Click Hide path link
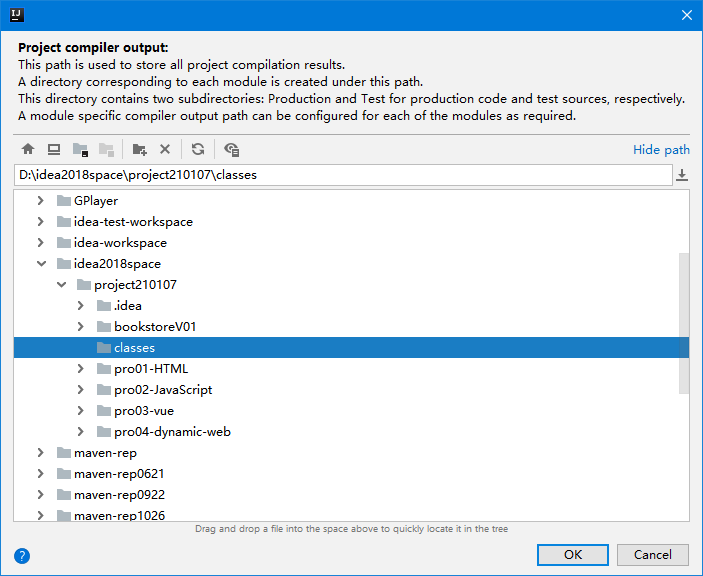Image resolution: width=703 pixels, height=576 pixels. click(x=661, y=149)
